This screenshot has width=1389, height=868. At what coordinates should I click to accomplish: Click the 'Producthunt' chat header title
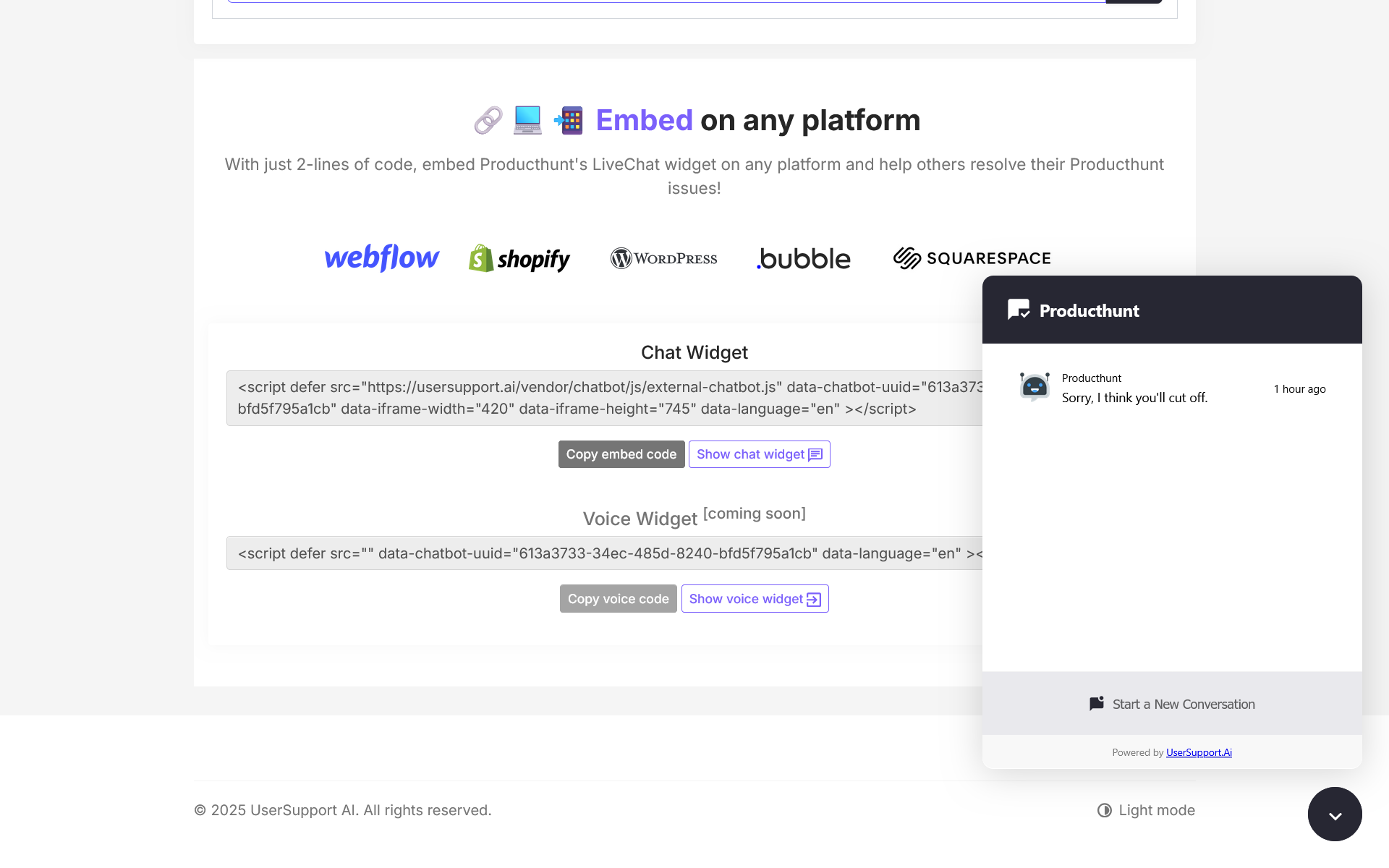[x=1089, y=310]
